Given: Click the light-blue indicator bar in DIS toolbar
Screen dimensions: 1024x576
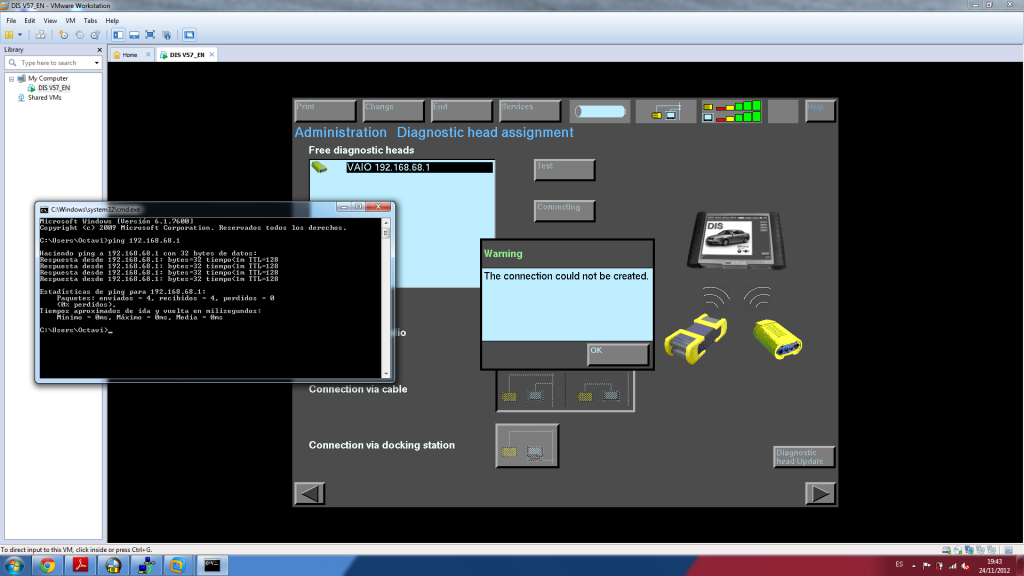Looking at the screenshot, I should point(600,112).
